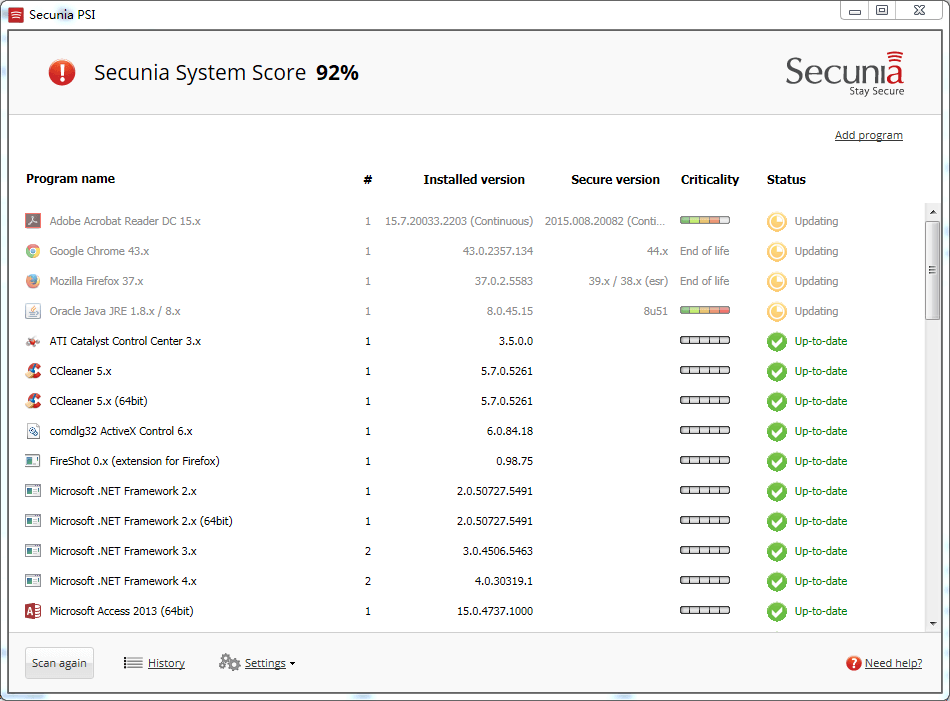Open the History link

(166, 663)
